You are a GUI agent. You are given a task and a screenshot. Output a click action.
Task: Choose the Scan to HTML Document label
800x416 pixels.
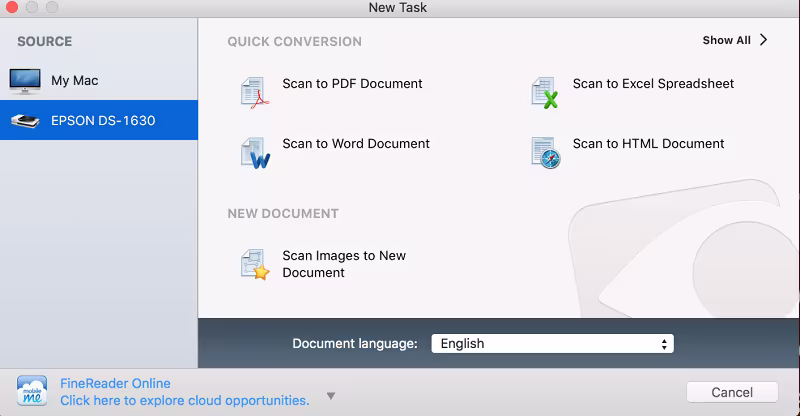(648, 143)
